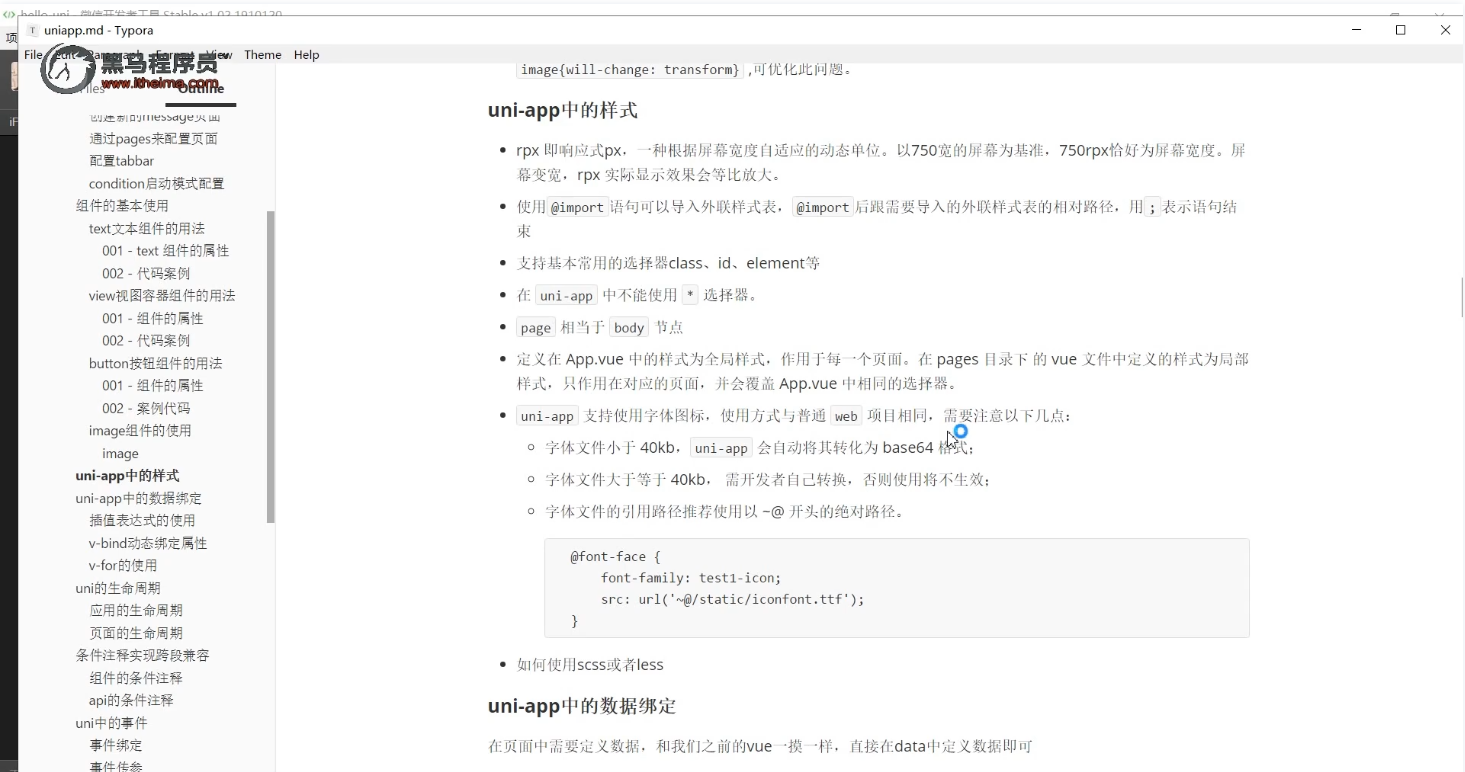Jump to uni-app中的数据绑定 in outline
This screenshot has width=1465, height=772.
[138, 498]
